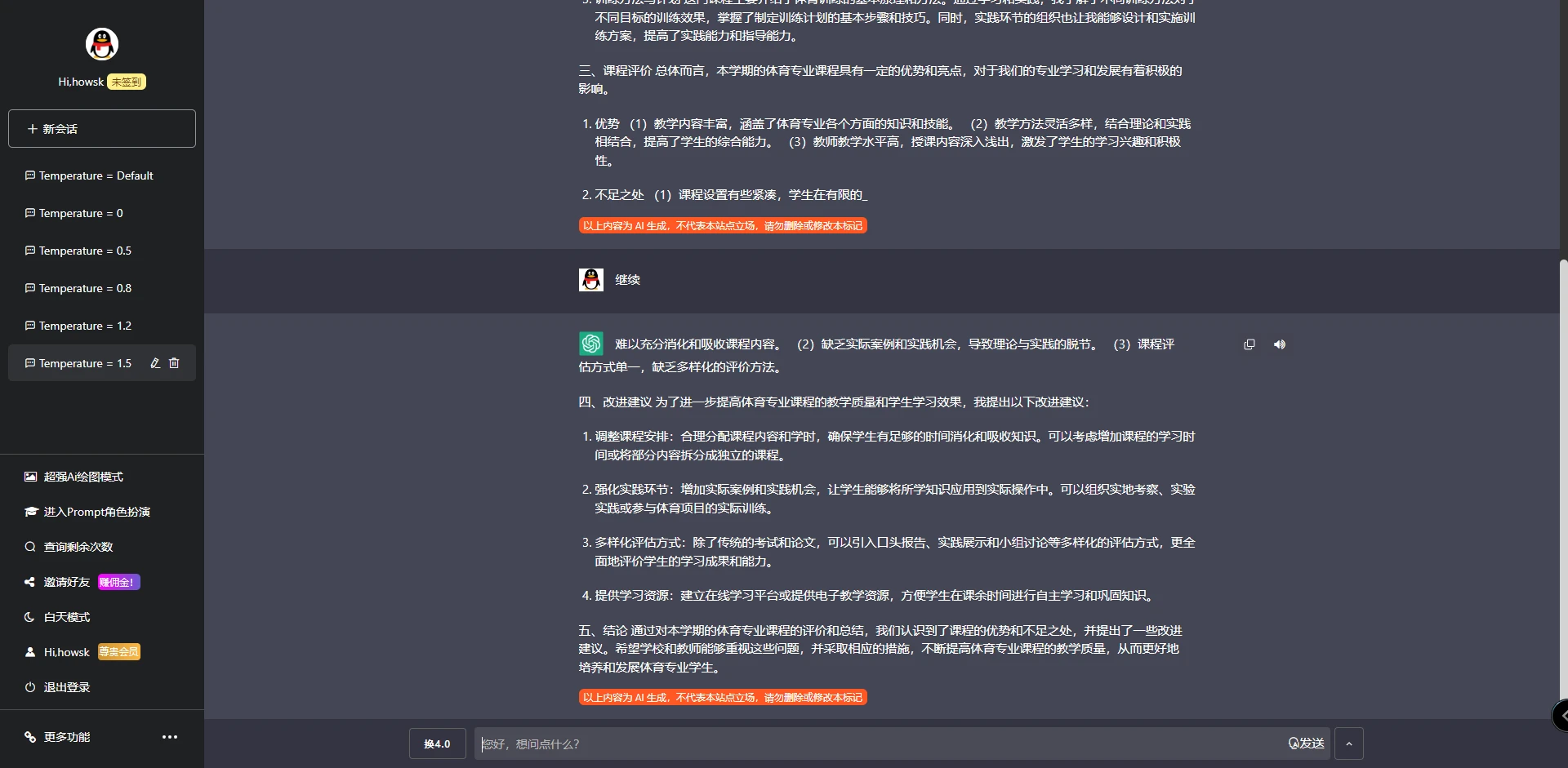Click 换4.0 to switch model

[437, 744]
